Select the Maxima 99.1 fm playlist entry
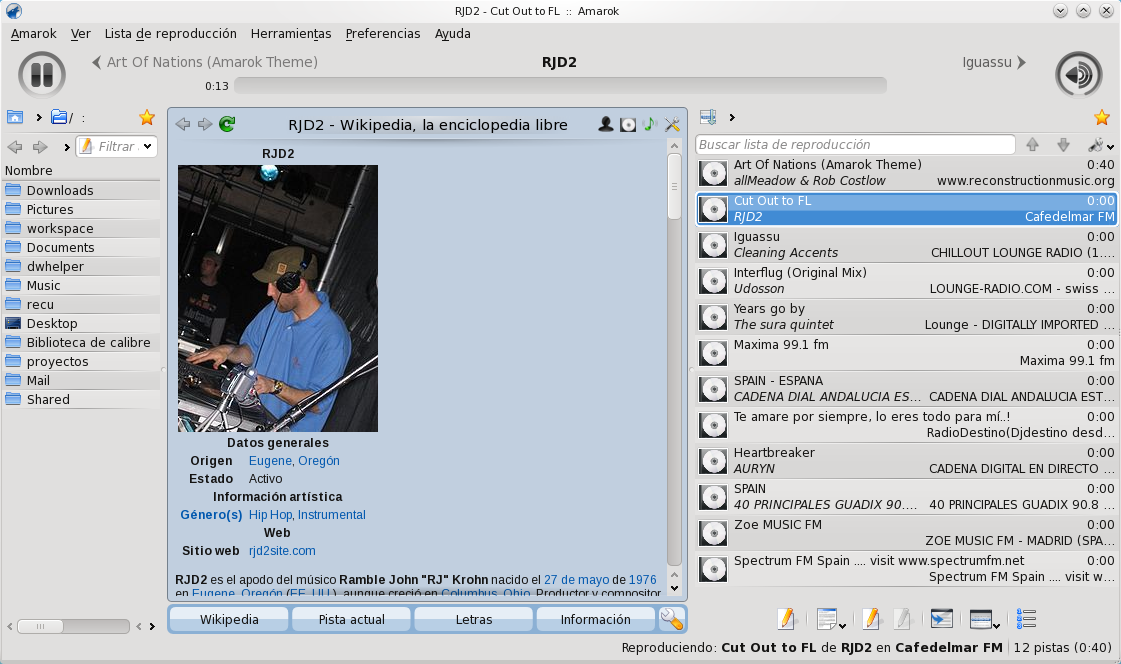 tap(907, 353)
